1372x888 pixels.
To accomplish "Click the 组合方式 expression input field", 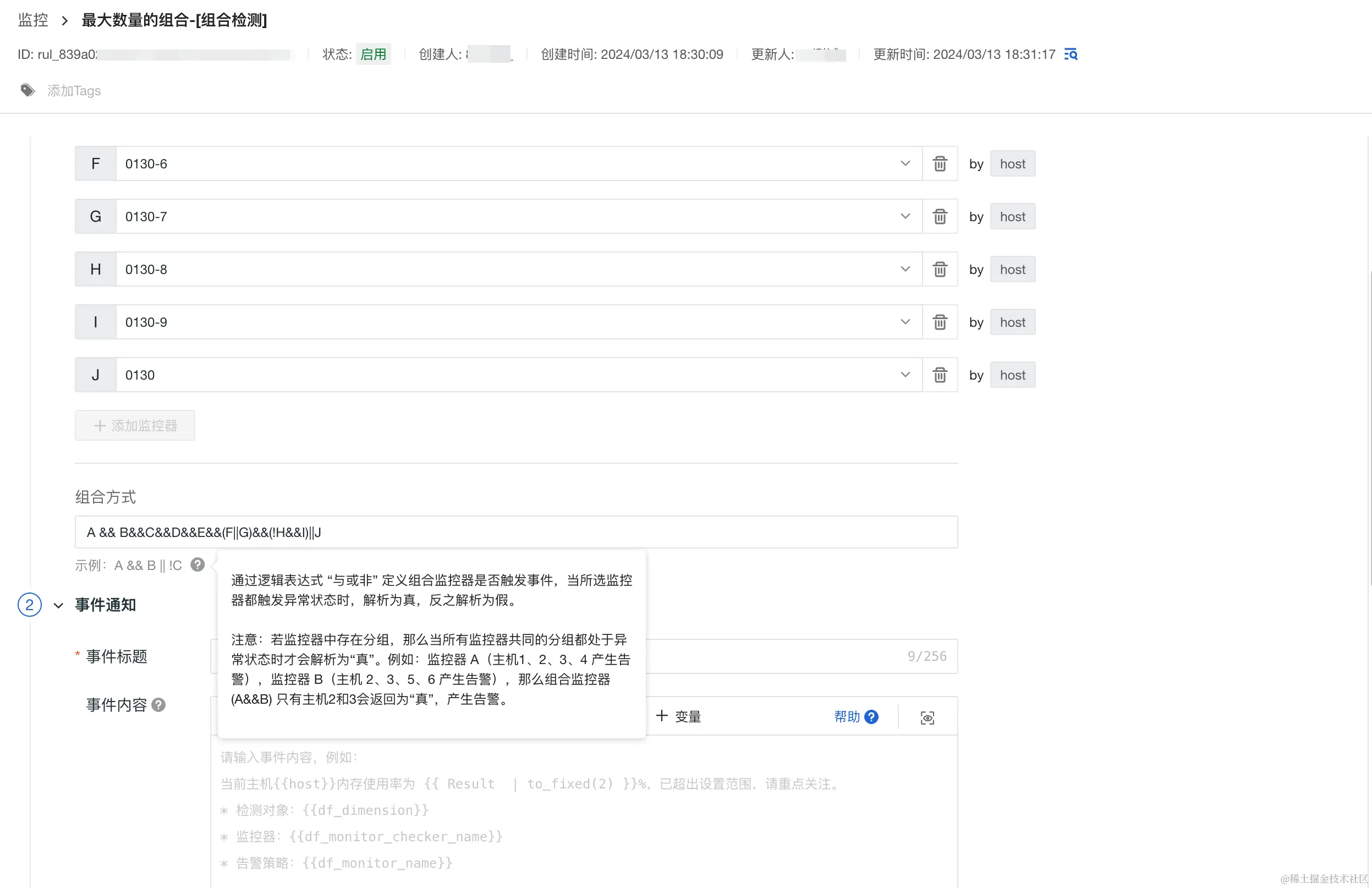I will 516,532.
